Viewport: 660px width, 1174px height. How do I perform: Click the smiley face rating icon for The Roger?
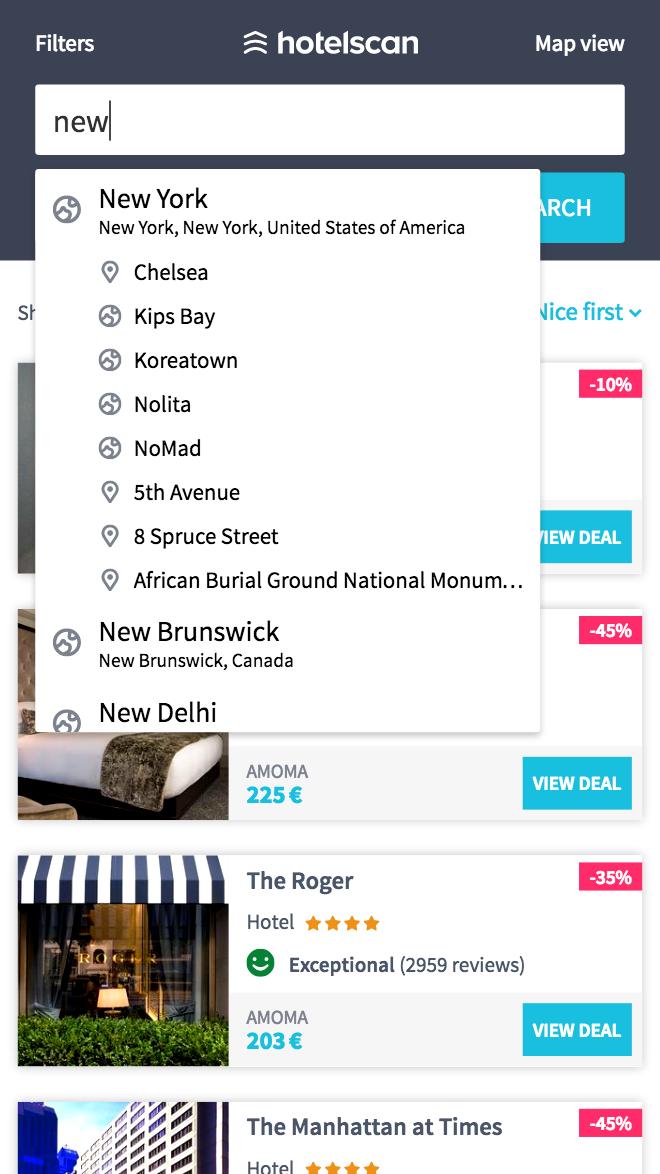coord(258,964)
